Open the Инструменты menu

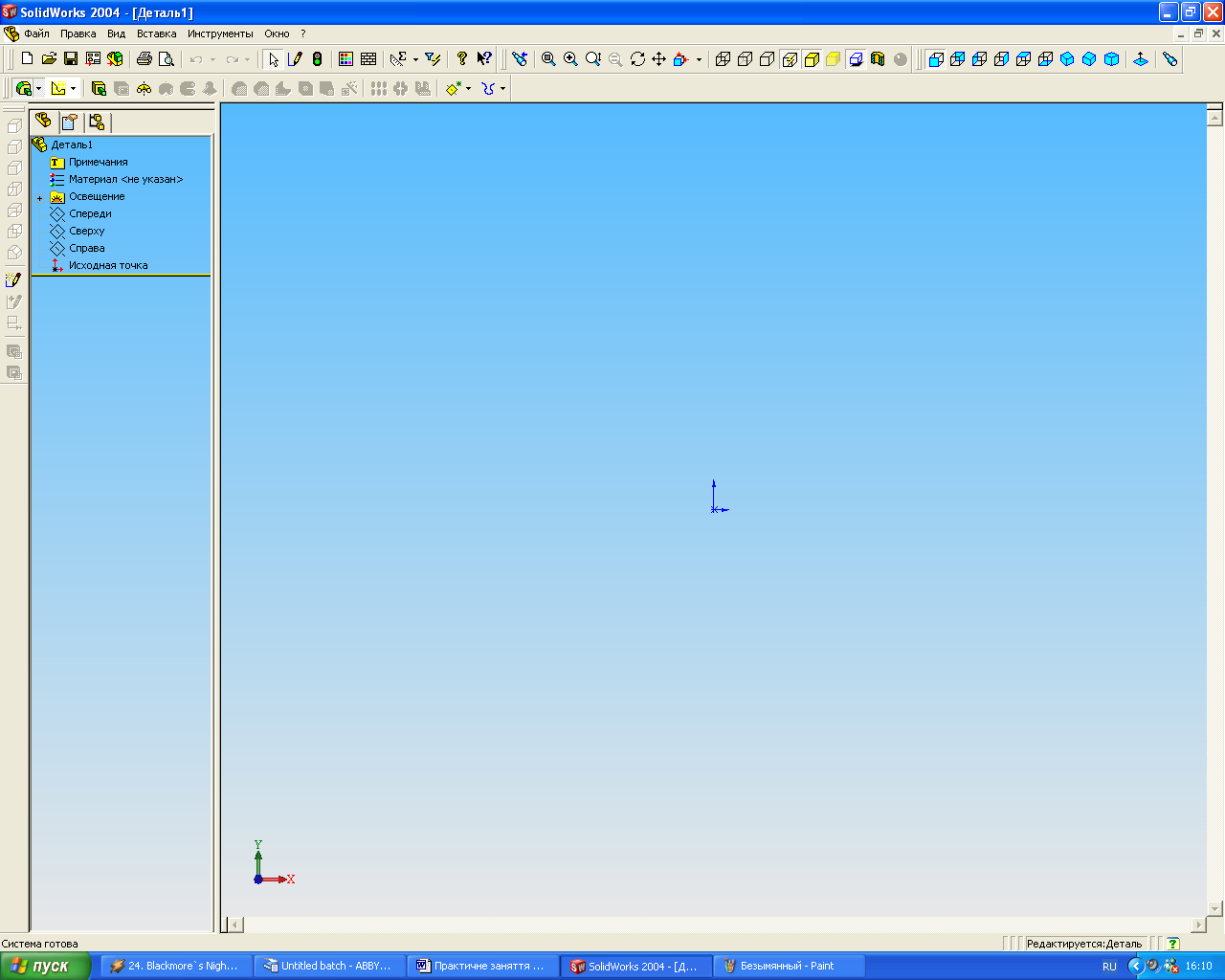(220, 33)
